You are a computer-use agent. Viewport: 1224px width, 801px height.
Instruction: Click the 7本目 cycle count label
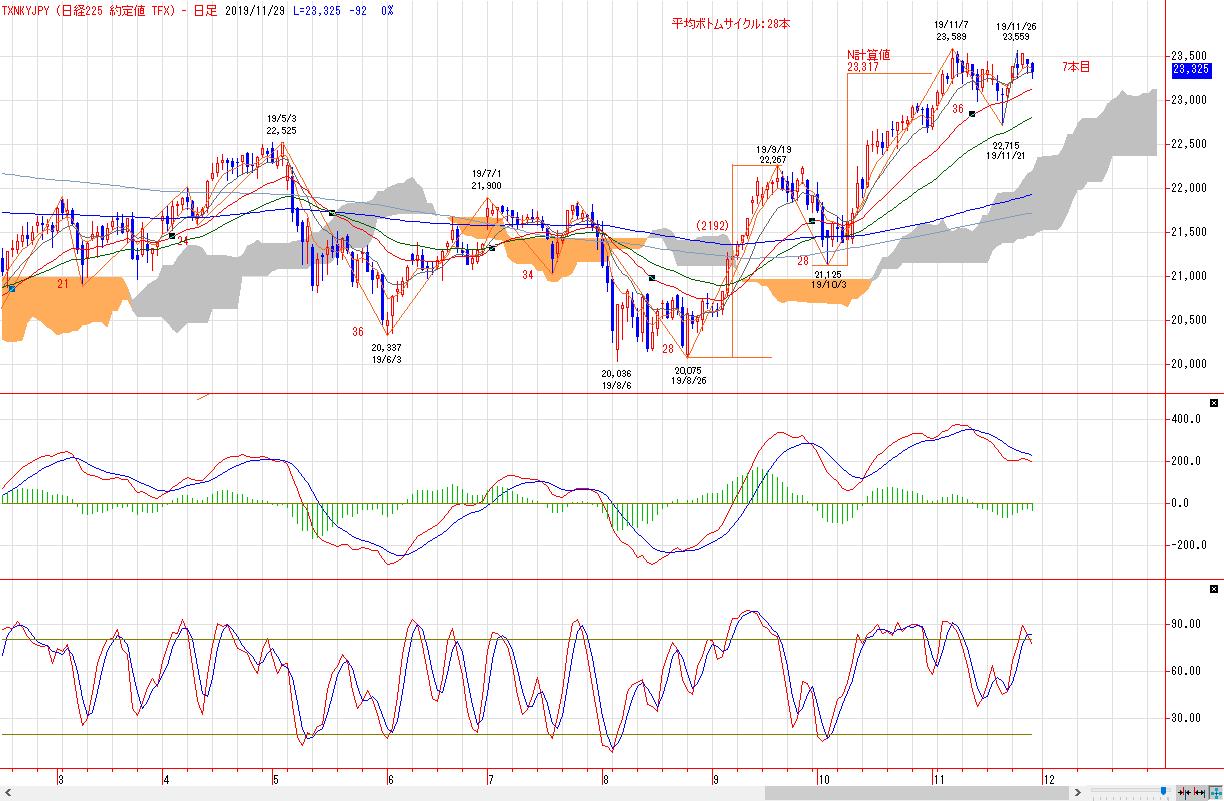pyautogui.click(x=1076, y=67)
